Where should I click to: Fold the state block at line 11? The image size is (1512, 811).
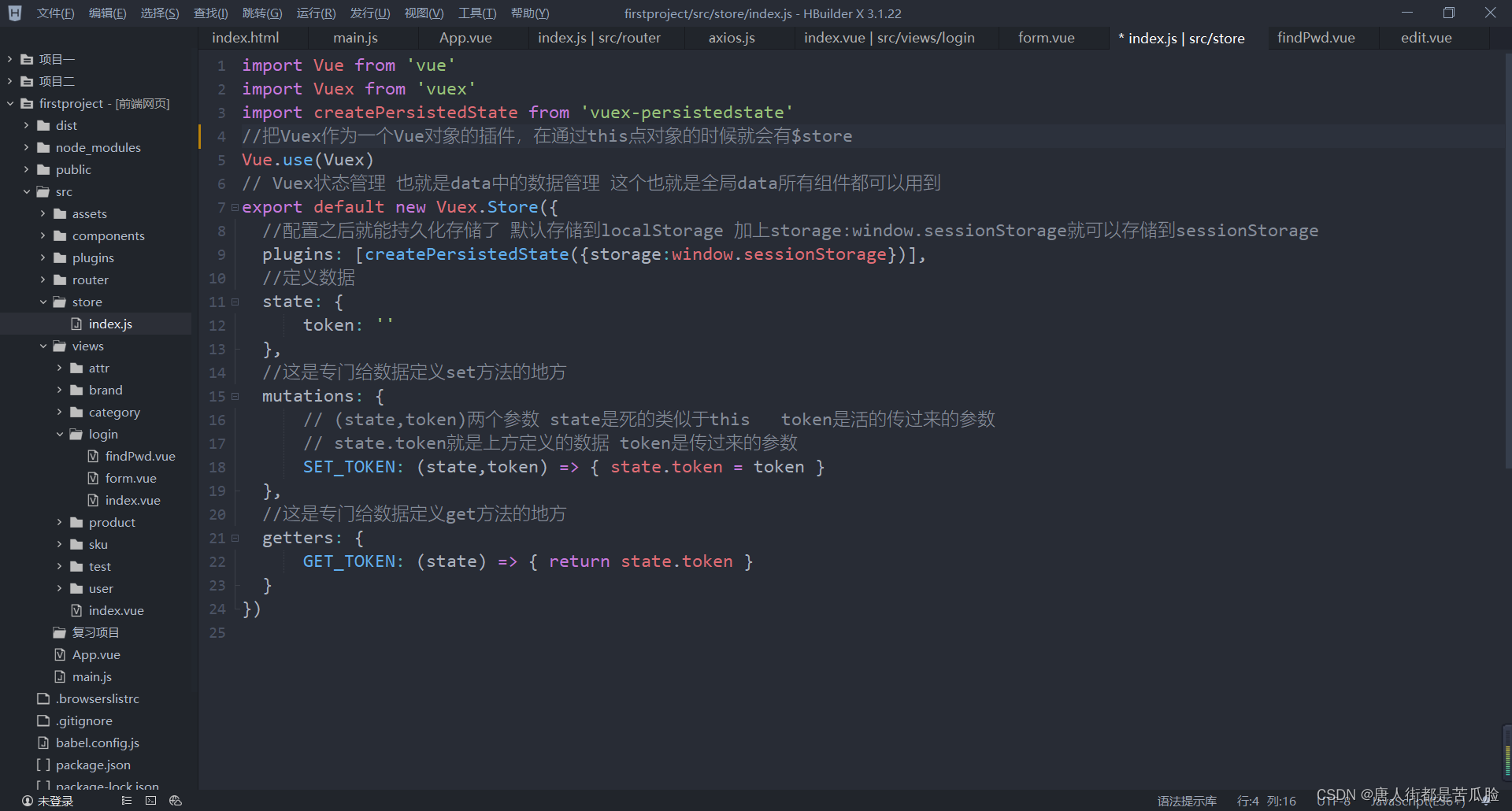[235, 302]
